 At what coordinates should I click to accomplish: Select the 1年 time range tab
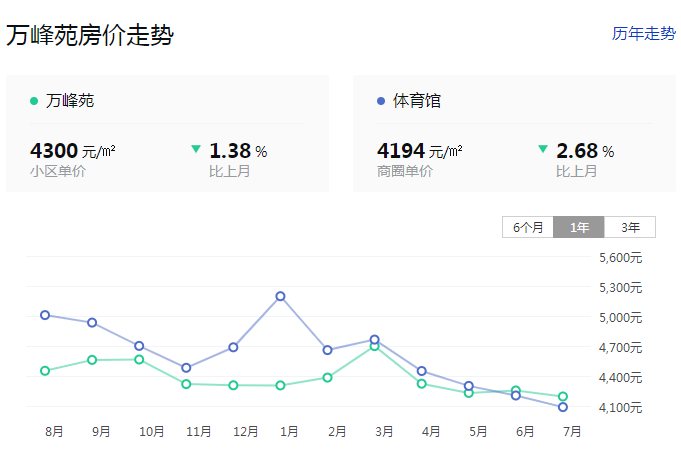(579, 227)
